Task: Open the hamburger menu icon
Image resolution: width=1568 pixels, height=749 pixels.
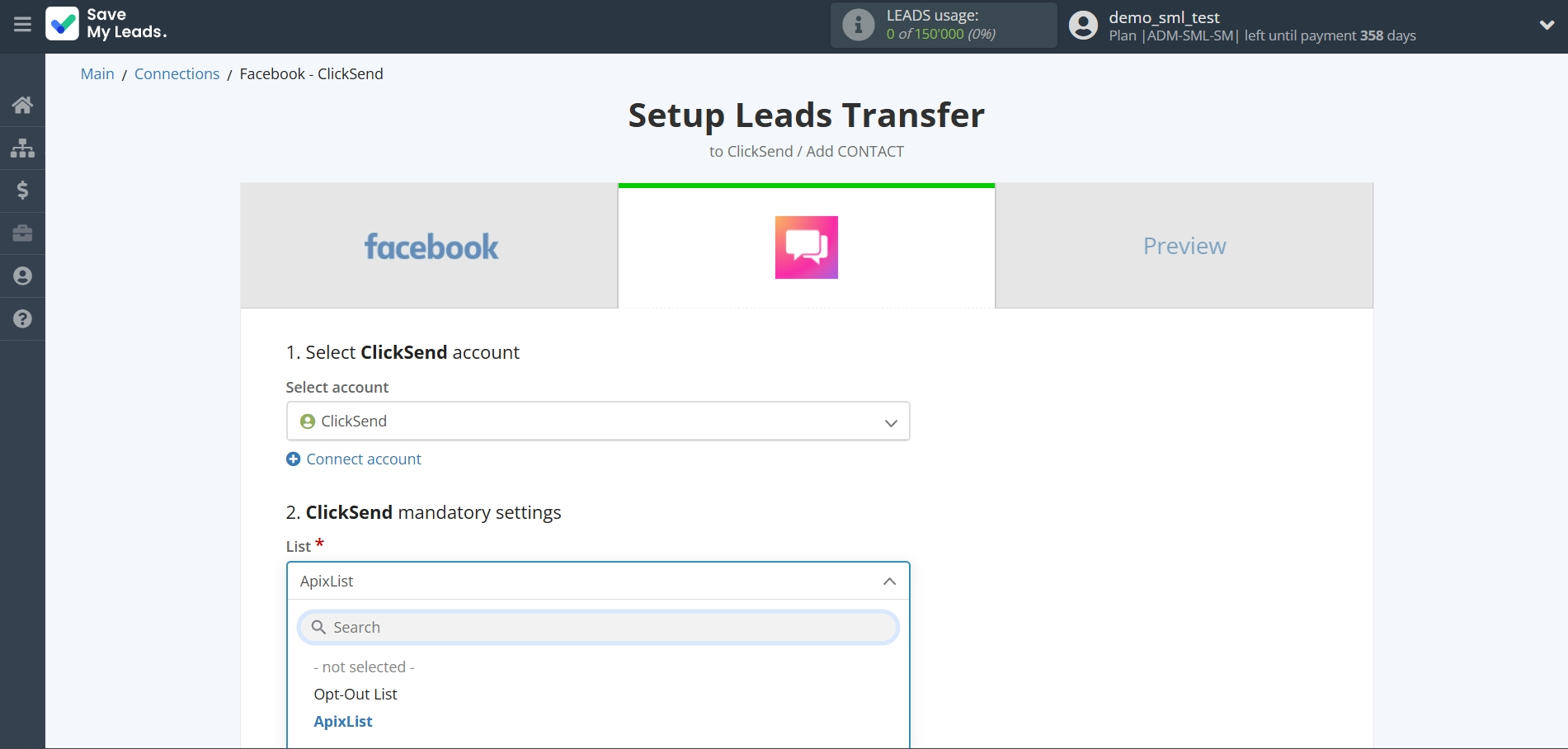Action: click(x=22, y=25)
